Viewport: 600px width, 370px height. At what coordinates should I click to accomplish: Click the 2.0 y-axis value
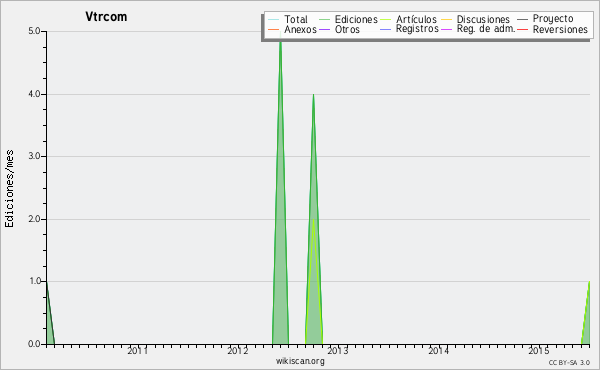(x=34, y=219)
